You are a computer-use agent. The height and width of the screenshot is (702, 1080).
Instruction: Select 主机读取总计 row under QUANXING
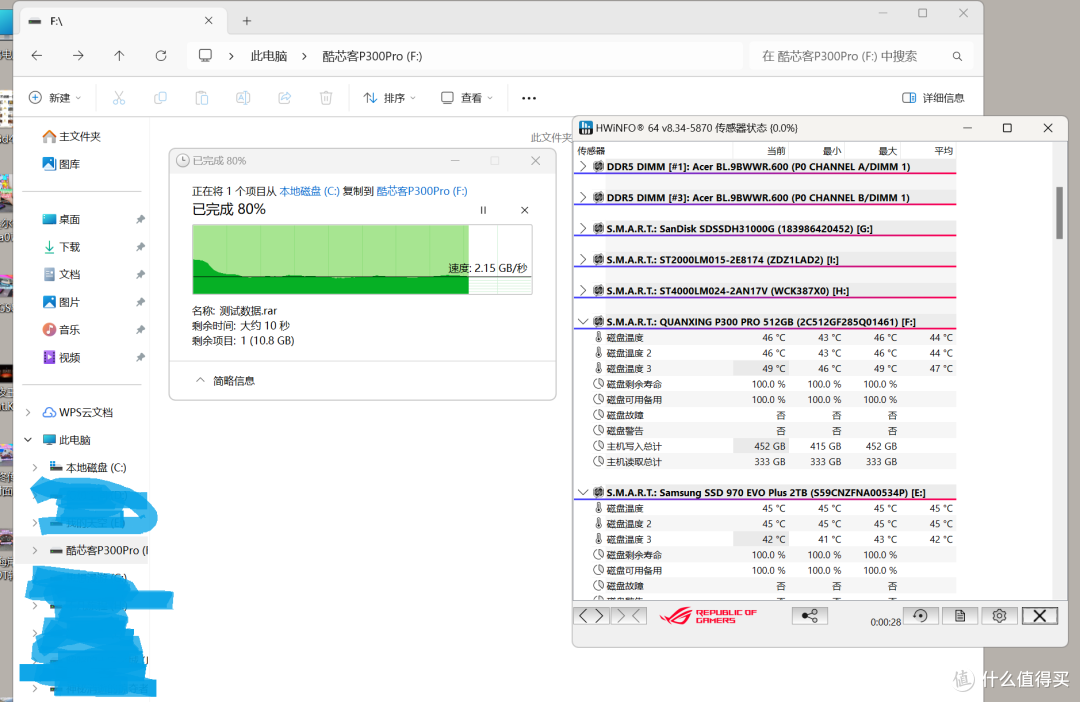point(765,462)
